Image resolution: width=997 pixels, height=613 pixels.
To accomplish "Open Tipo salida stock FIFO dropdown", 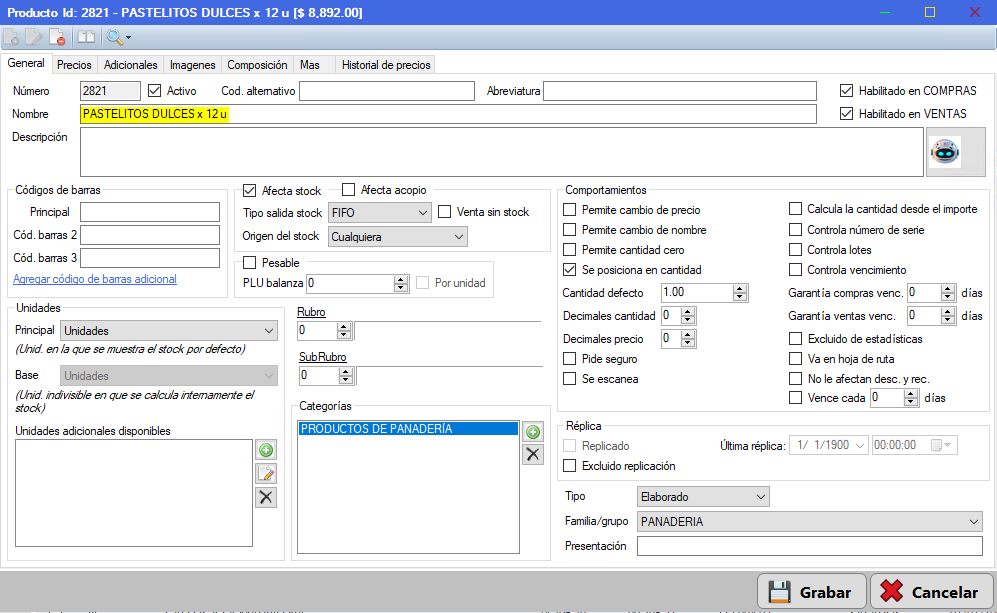I will coord(380,213).
